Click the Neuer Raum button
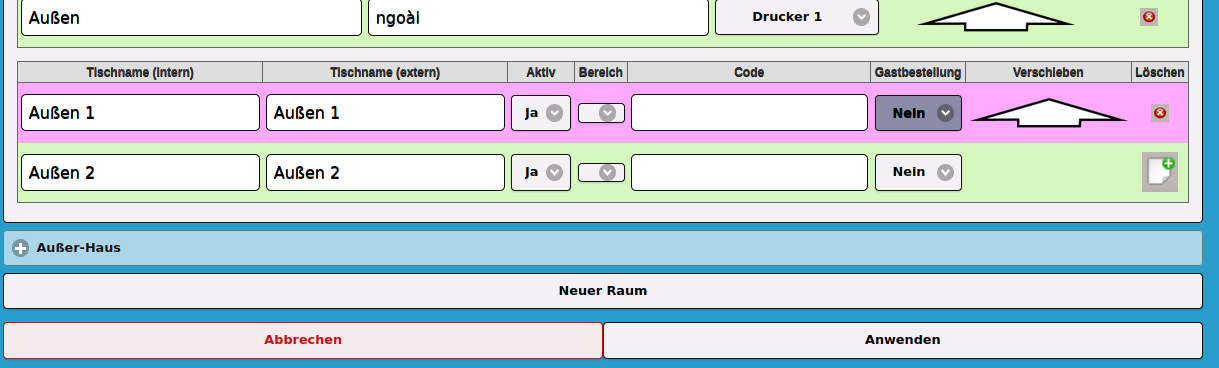Viewport: 1219px width, 368px height. [603, 291]
